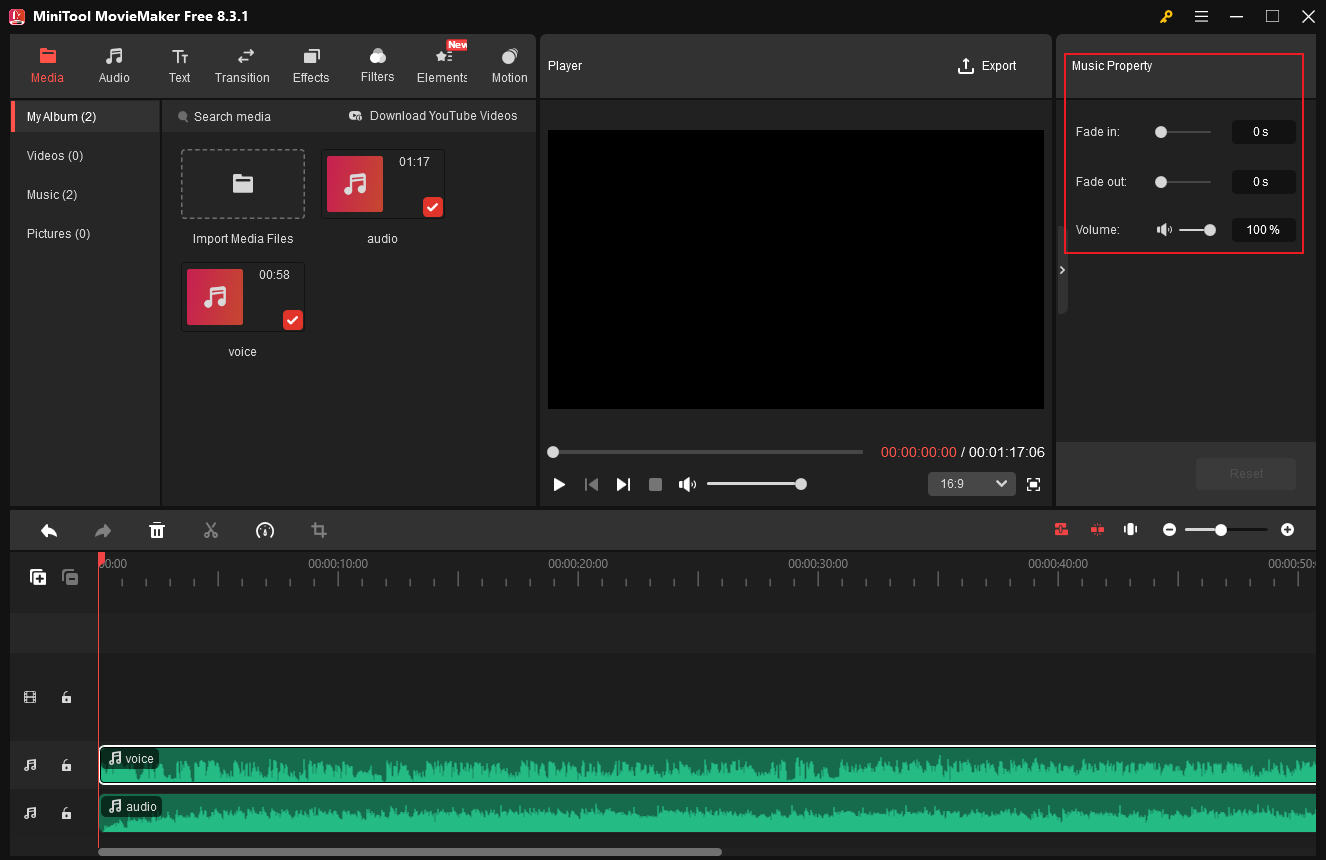This screenshot has height=860, width=1326.
Task: Open the Effects panel
Action: pos(311,66)
